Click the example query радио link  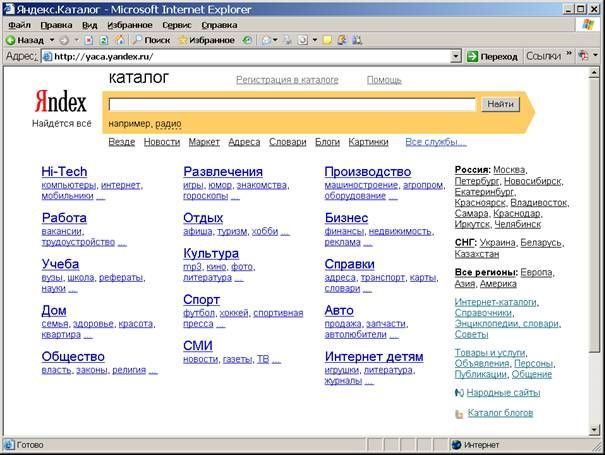click(x=168, y=124)
